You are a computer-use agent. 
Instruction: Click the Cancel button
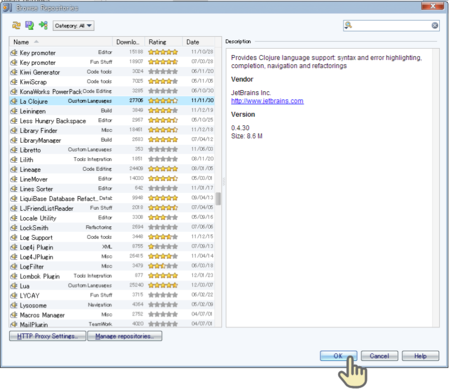[379, 356]
